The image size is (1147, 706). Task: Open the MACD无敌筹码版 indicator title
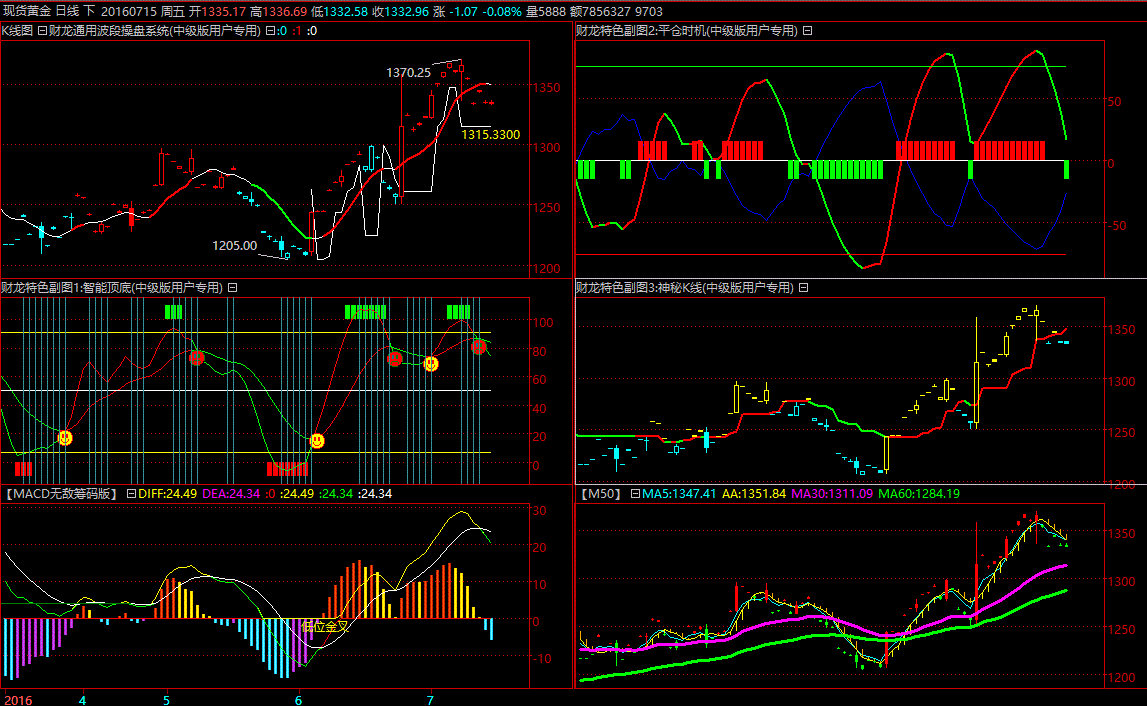pos(60,494)
